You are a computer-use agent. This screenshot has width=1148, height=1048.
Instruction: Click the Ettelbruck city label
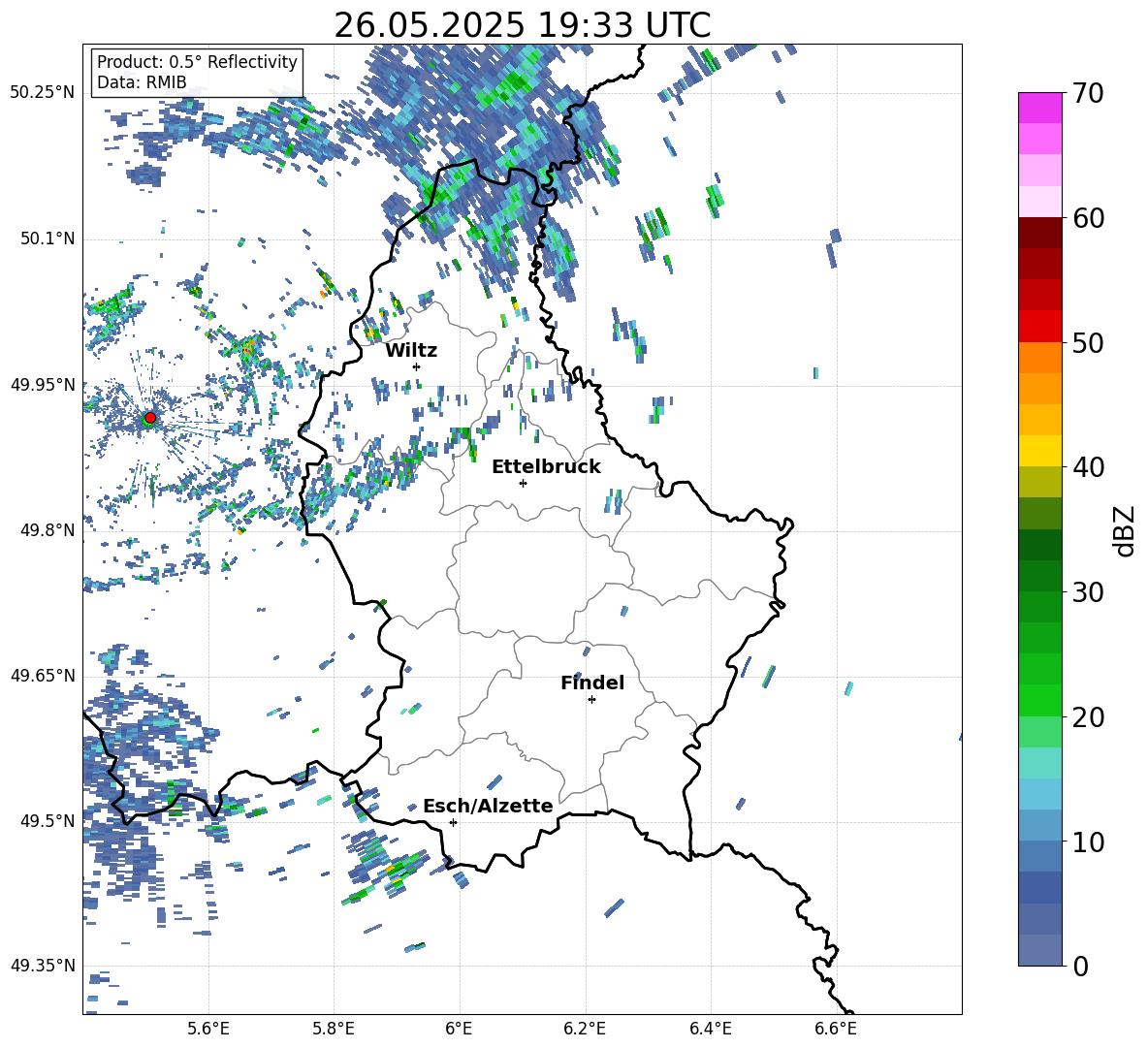pos(546,467)
